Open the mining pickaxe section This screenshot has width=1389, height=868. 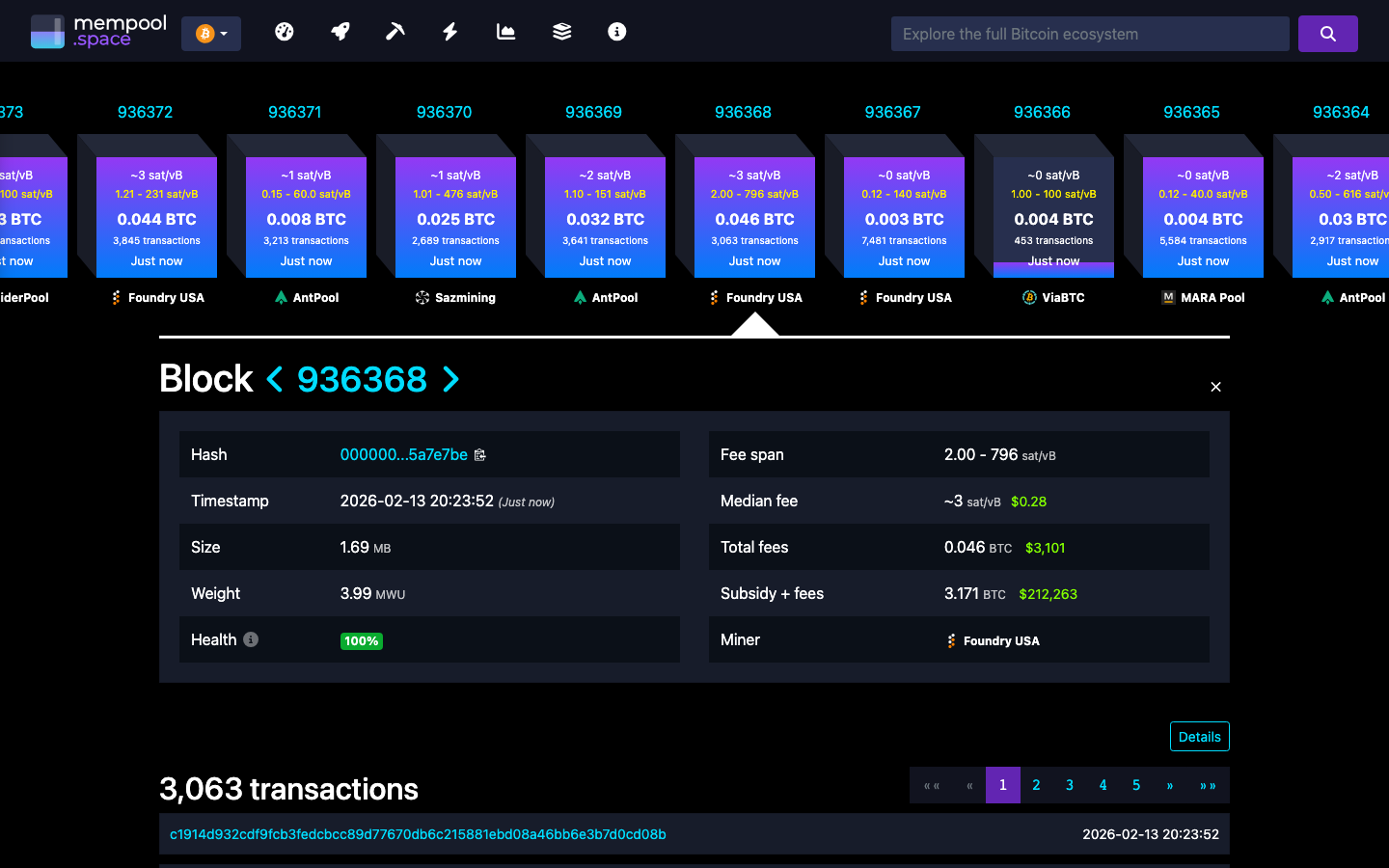click(395, 31)
